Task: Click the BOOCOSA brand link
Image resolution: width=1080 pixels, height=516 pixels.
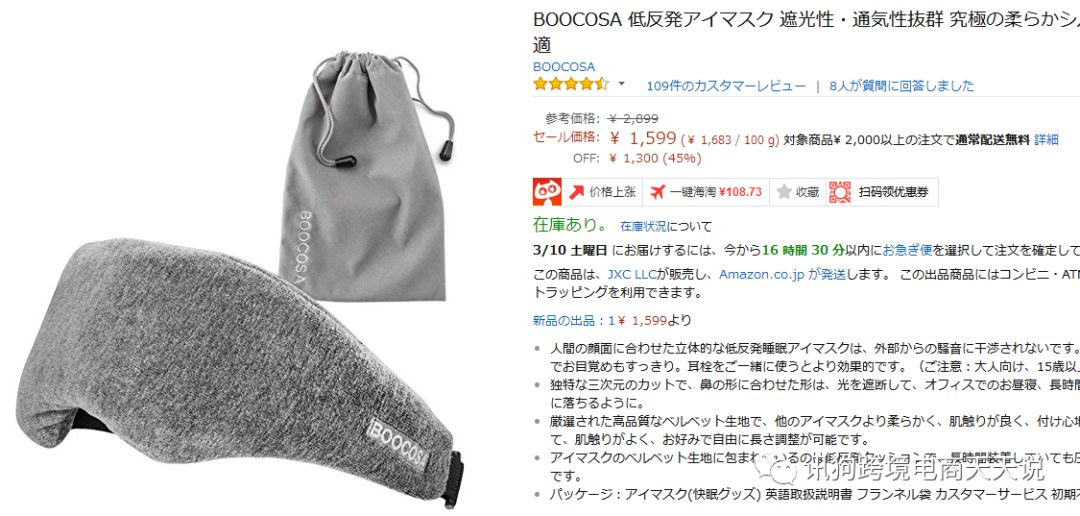Action: click(563, 67)
